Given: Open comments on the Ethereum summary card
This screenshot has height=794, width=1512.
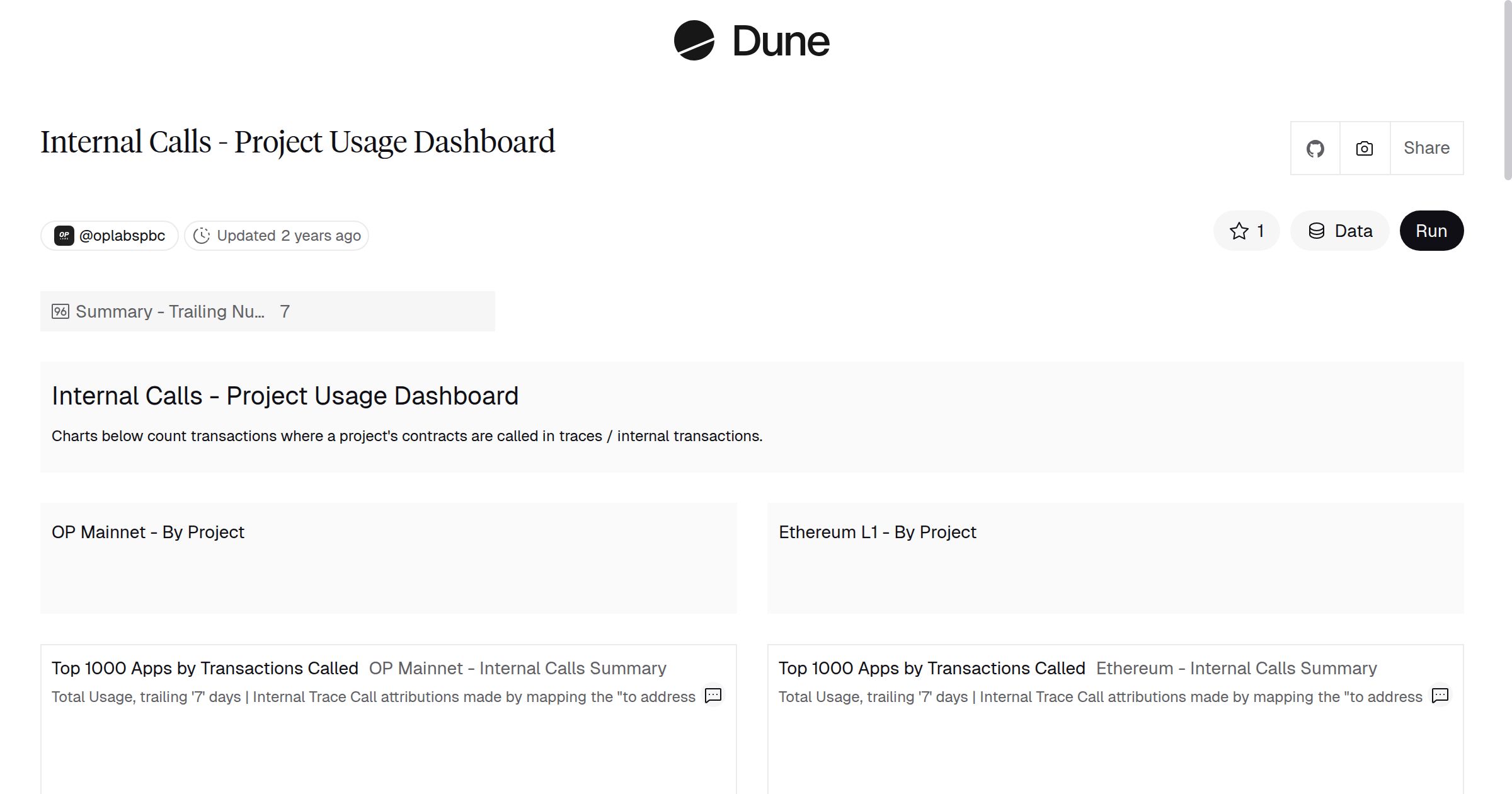Looking at the screenshot, I should (x=1440, y=696).
